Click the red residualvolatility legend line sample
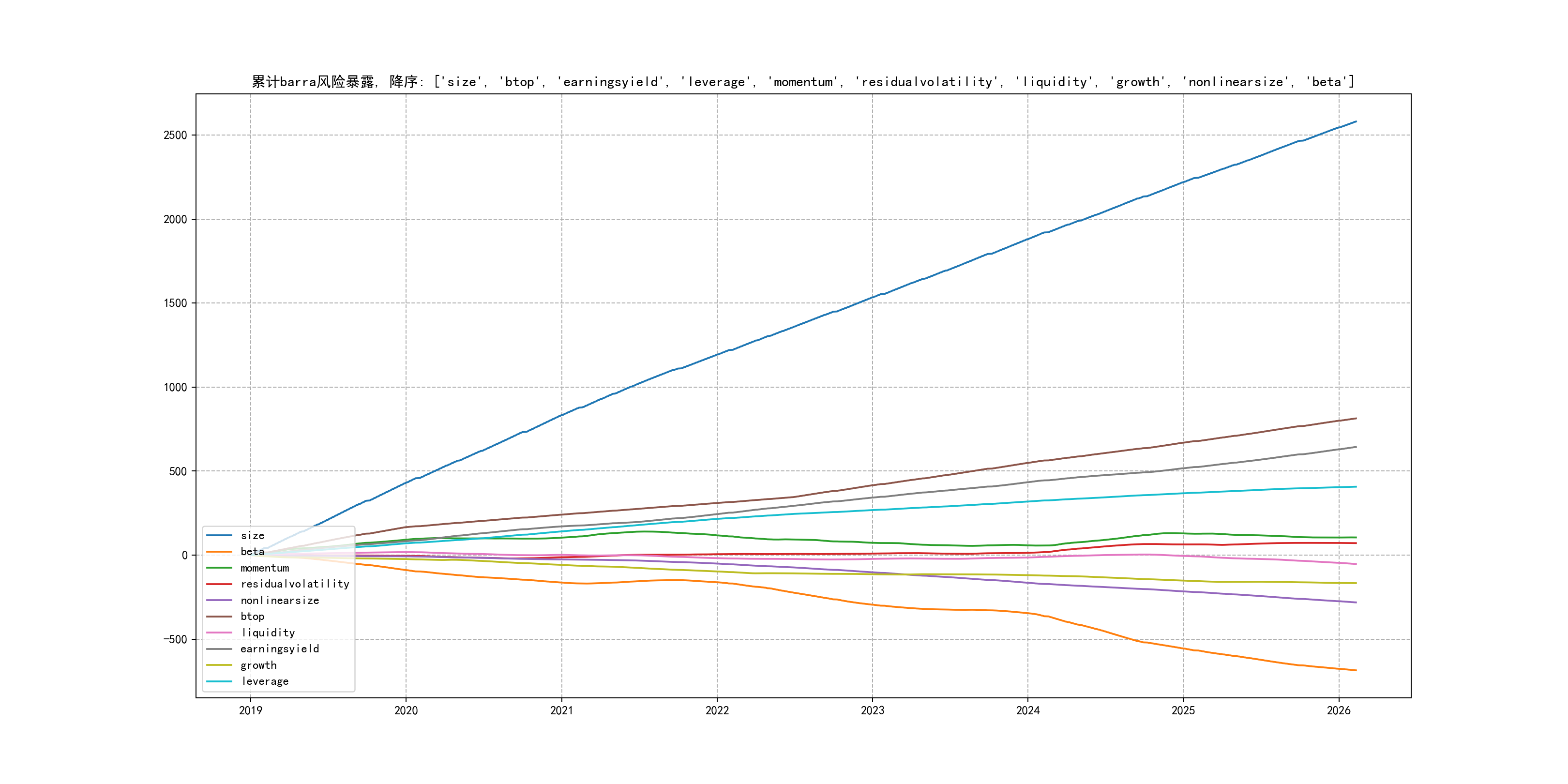This screenshot has width=1568, height=784. click(219, 584)
